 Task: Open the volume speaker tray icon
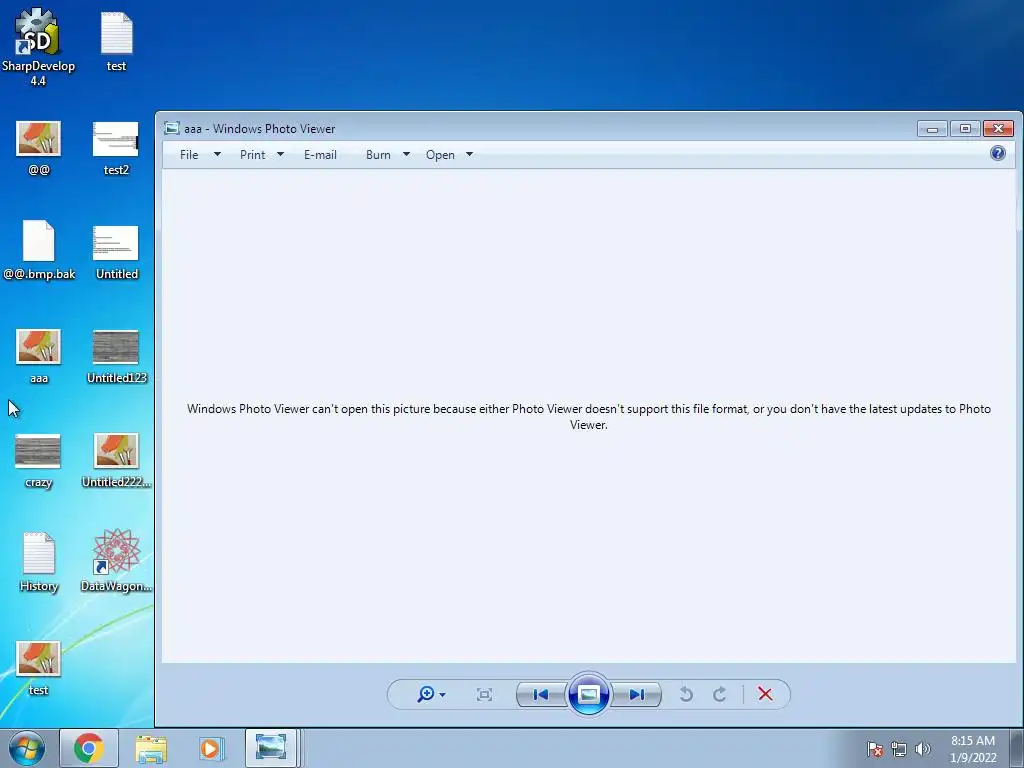(x=923, y=748)
